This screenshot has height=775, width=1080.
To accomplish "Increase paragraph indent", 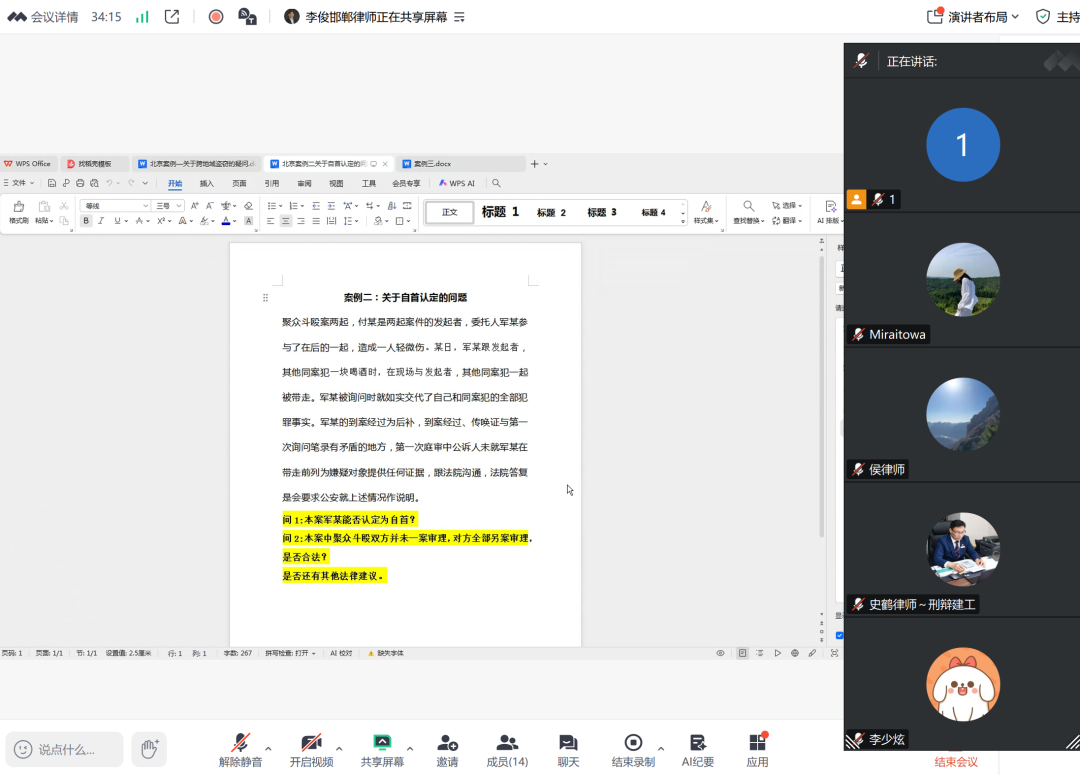I will pyautogui.click(x=331, y=206).
